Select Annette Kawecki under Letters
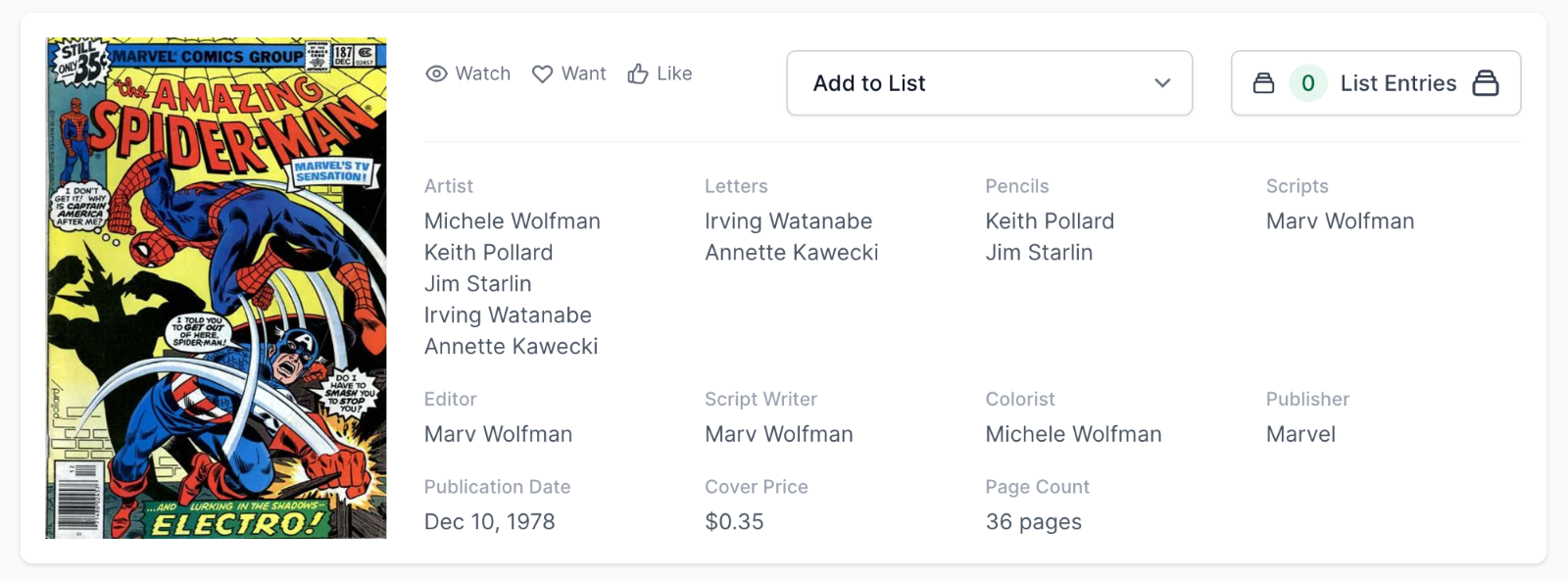 791,253
